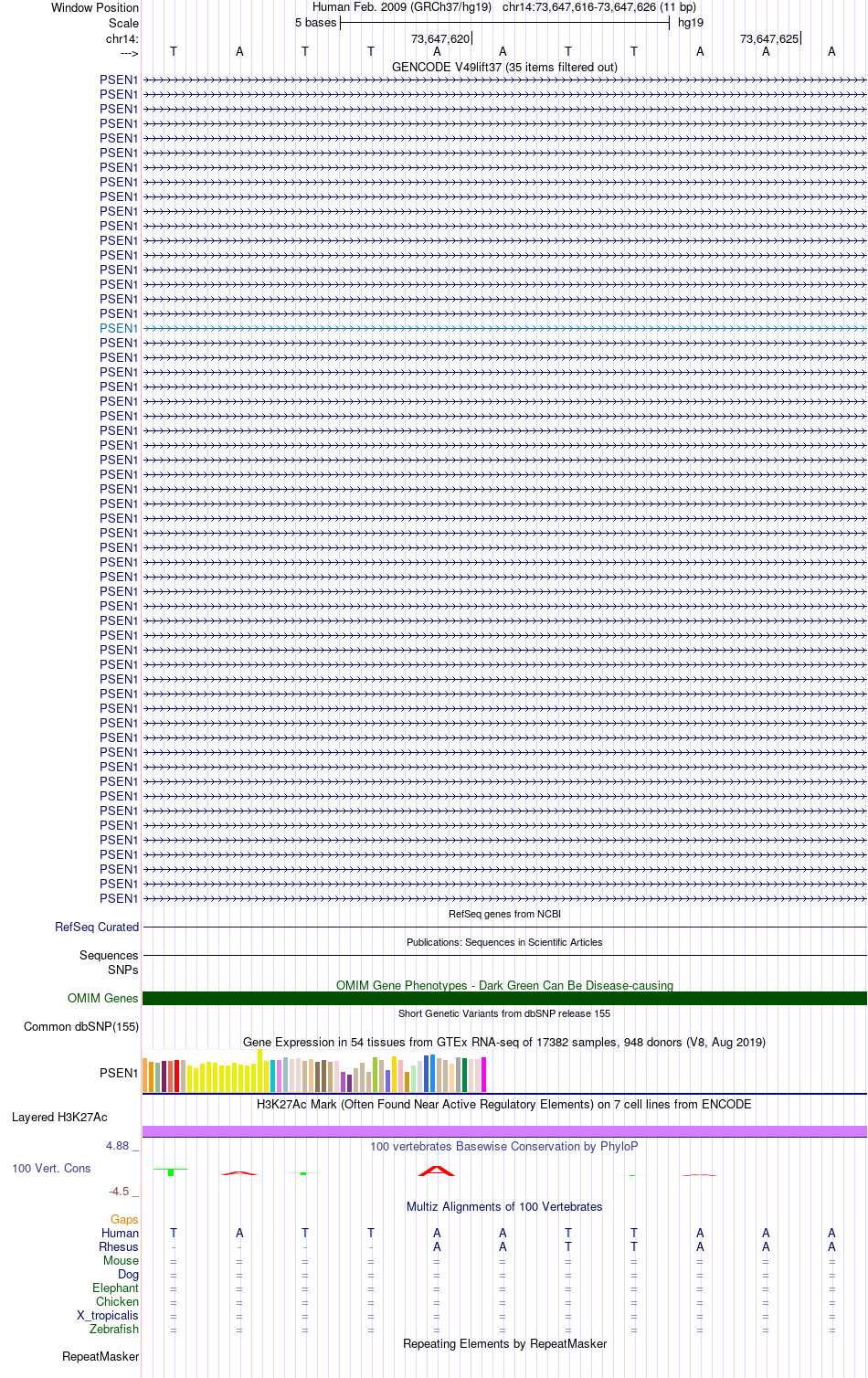Image resolution: width=868 pixels, height=1378 pixels.
Task: Click the SNPs track label
Action: point(123,970)
